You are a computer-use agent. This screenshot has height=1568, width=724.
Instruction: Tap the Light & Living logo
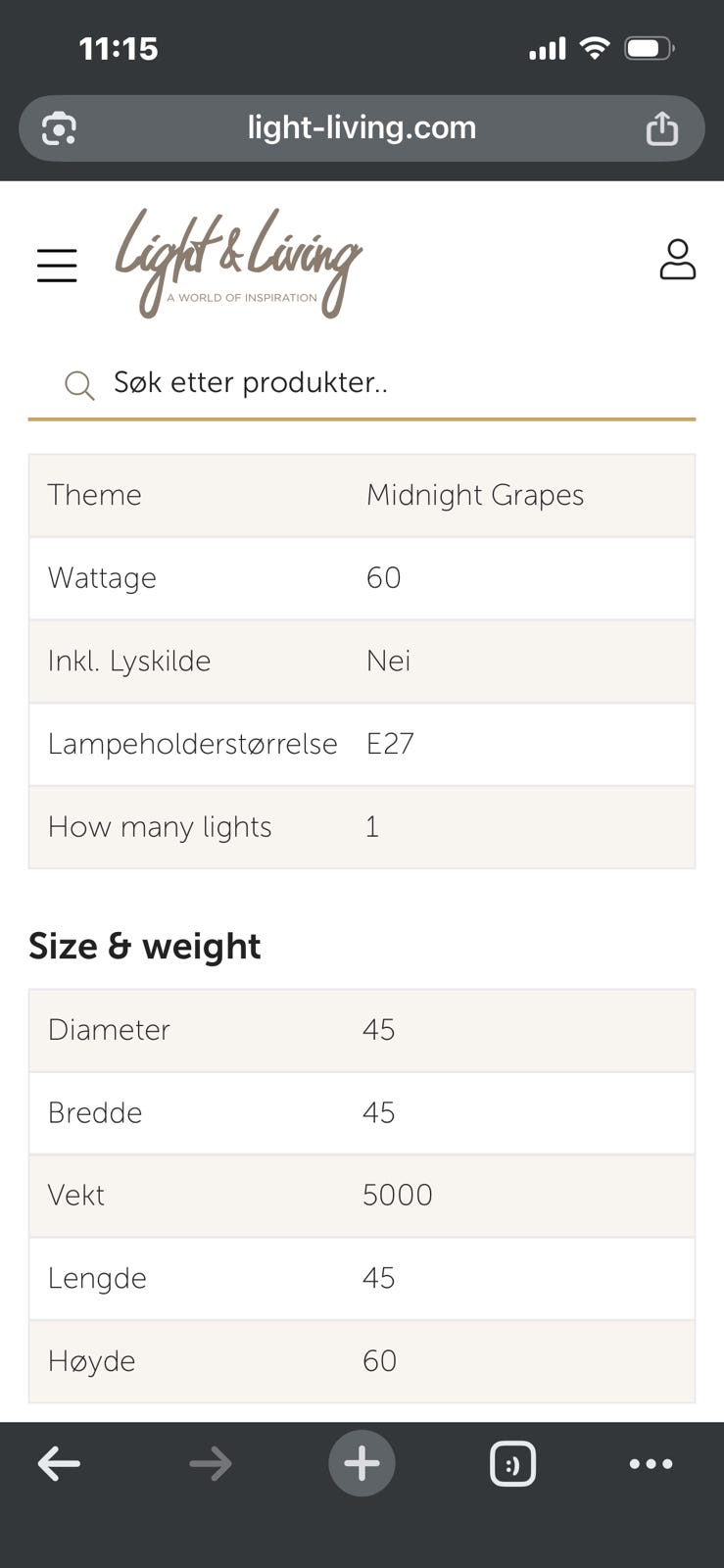[x=238, y=262]
